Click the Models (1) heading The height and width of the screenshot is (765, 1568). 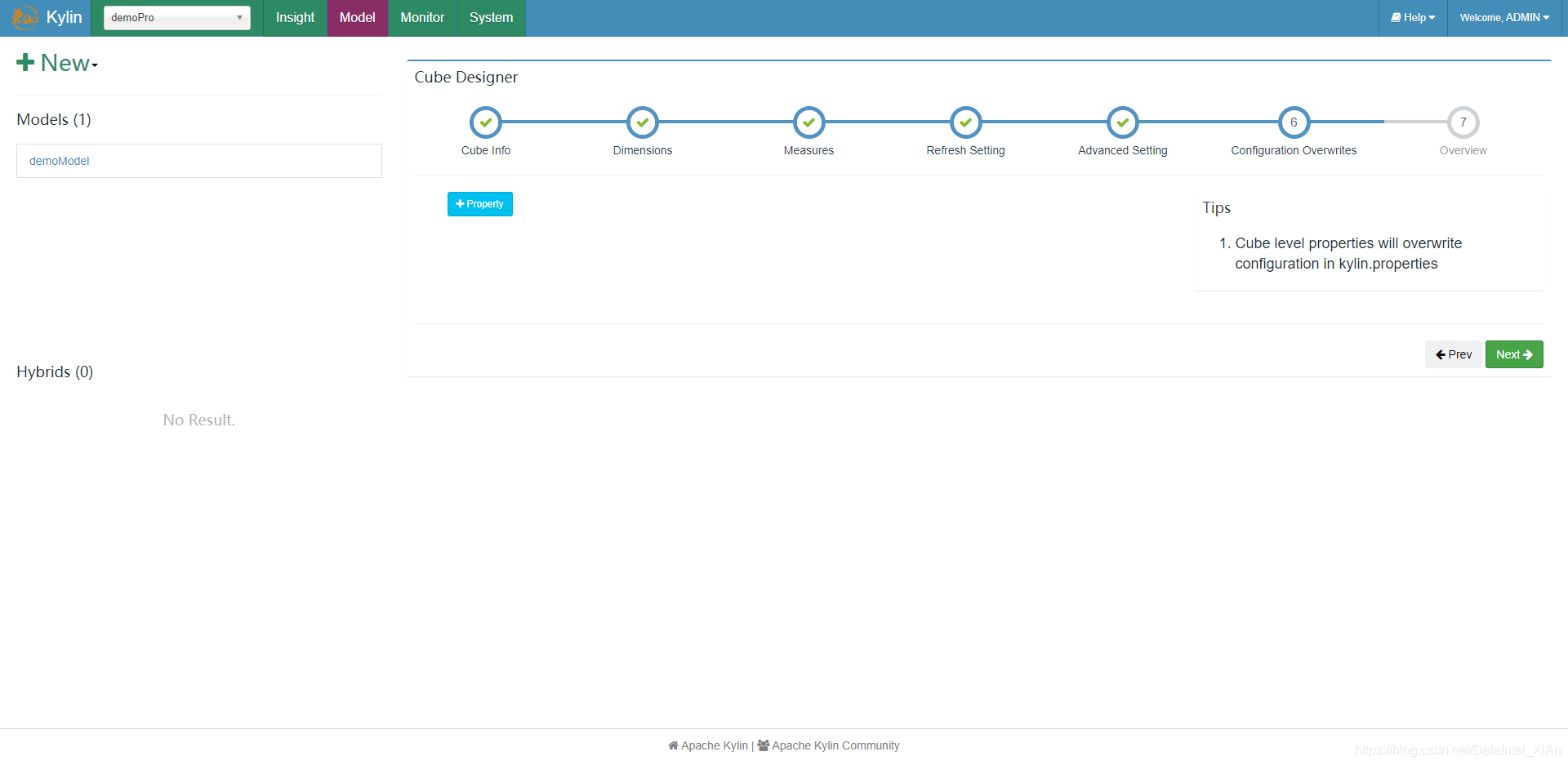tap(54, 120)
